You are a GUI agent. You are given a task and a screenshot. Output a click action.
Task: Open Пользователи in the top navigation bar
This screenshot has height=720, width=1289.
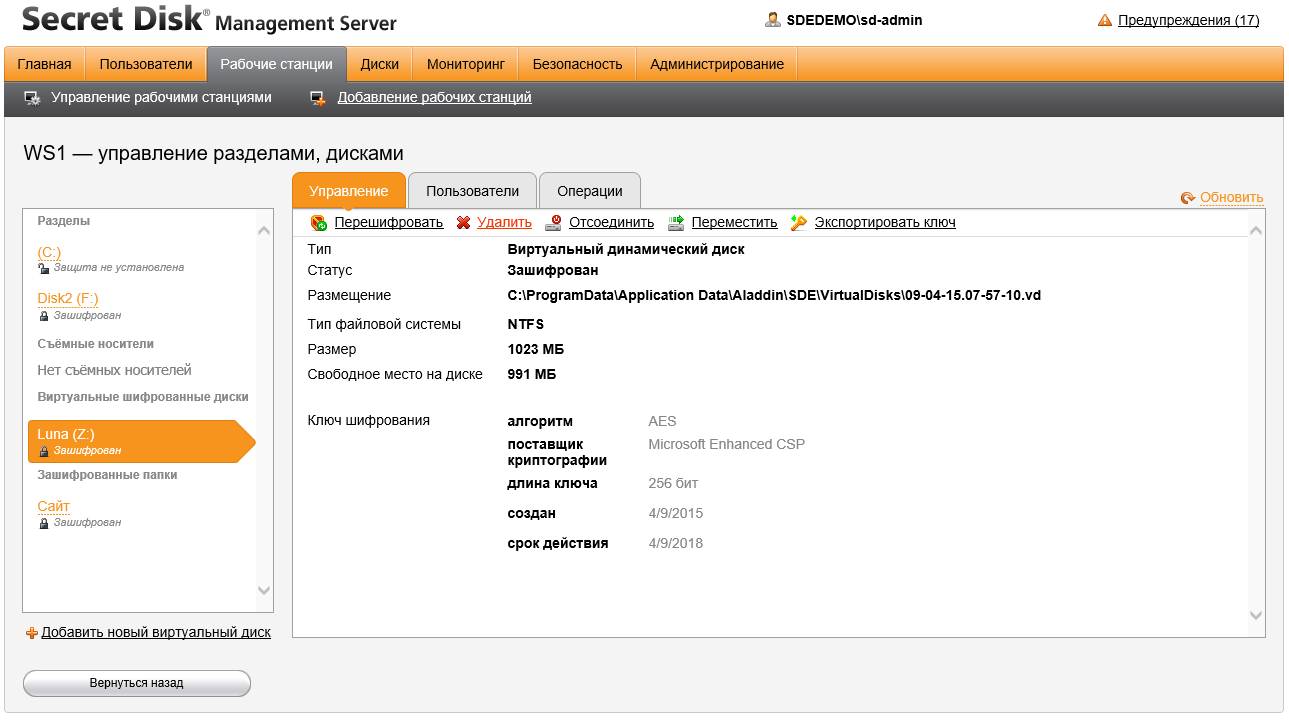(146, 64)
